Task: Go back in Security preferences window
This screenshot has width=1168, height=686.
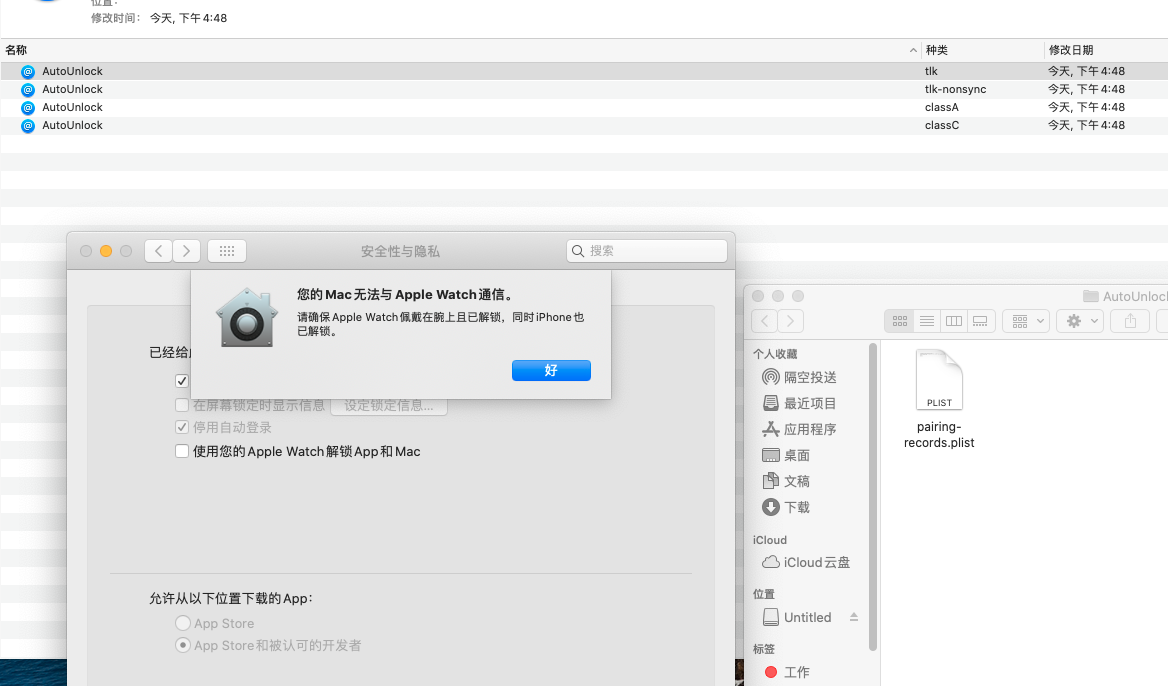Action: tap(158, 251)
